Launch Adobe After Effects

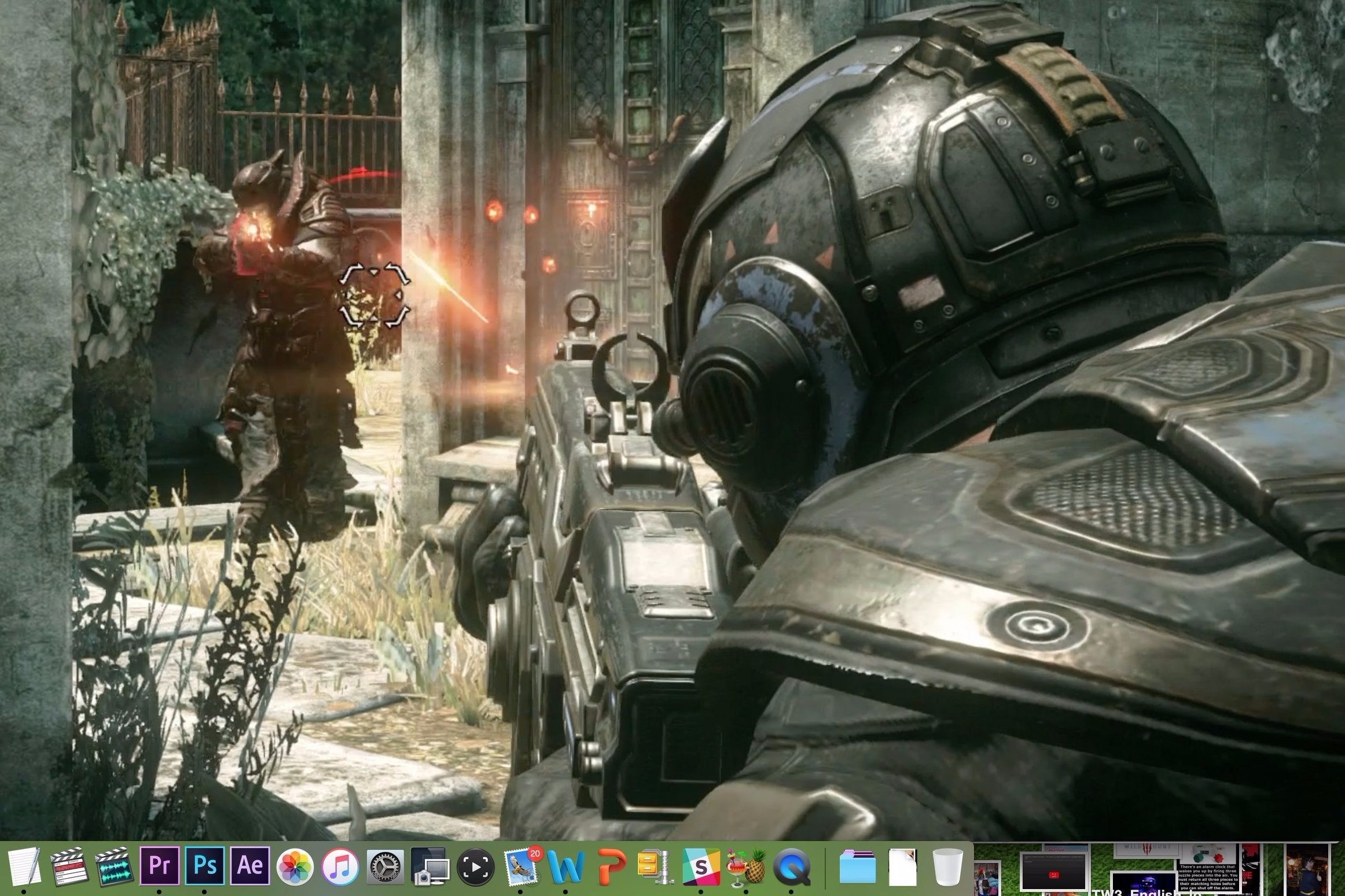[250, 866]
